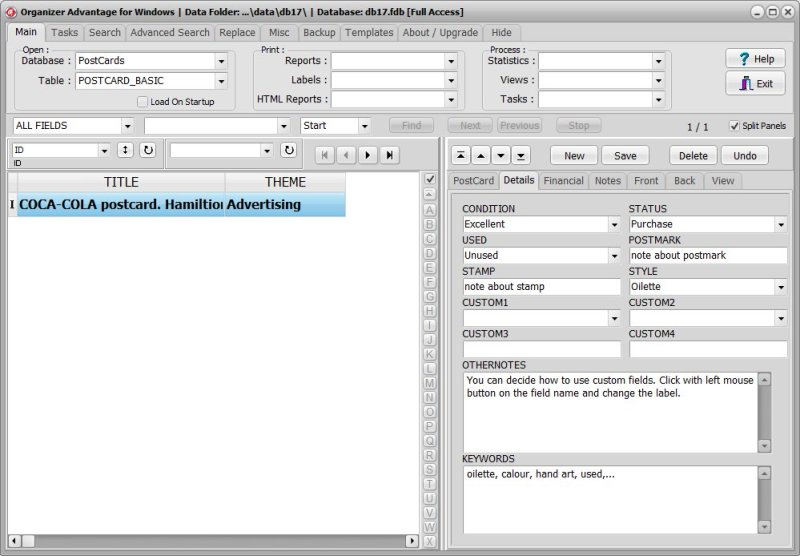Open Help with question mark icon
Viewport: 800px width, 556px height.
(756, 59)
